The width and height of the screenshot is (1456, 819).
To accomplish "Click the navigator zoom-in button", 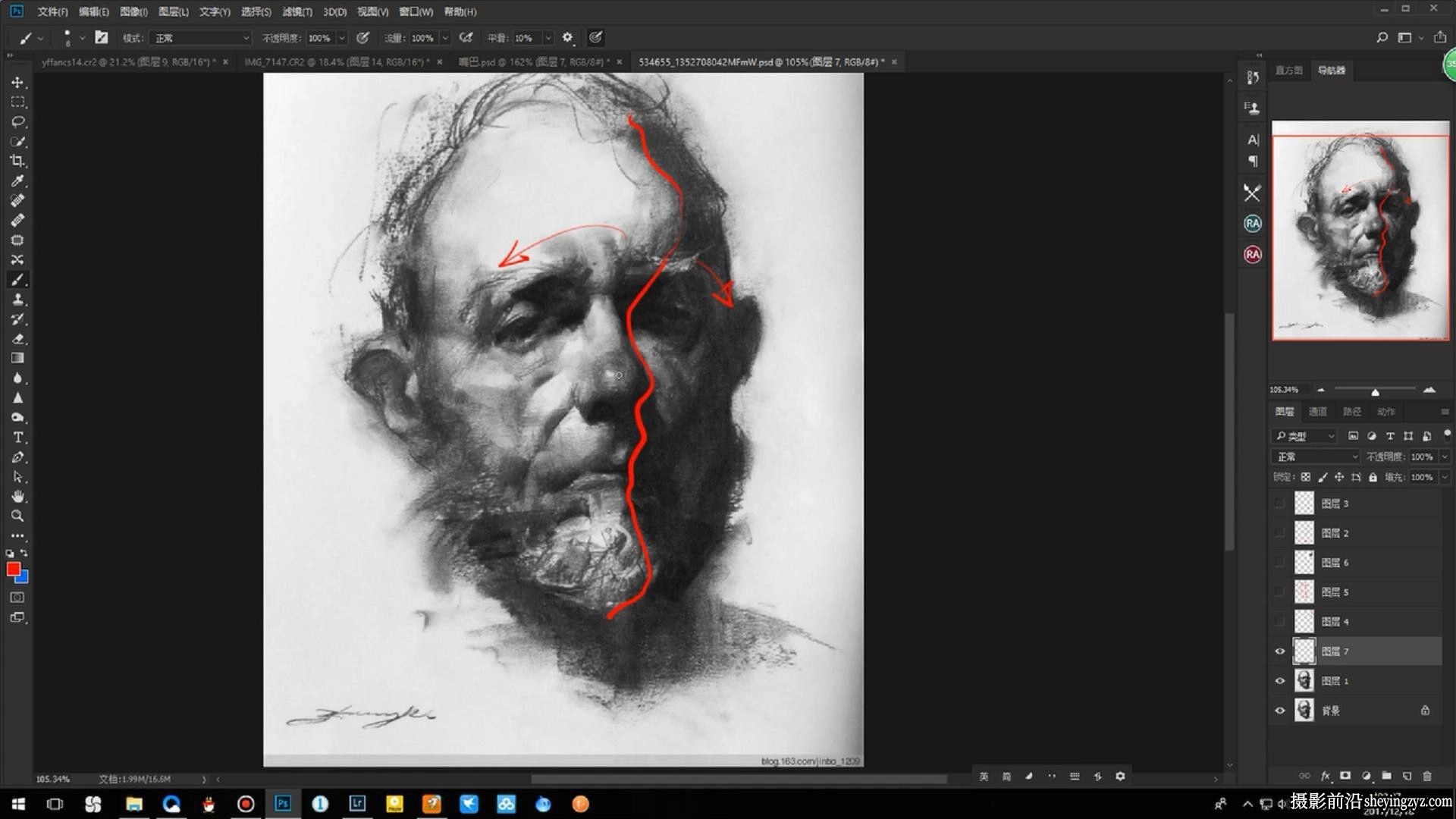I will tap(1429, 390).
